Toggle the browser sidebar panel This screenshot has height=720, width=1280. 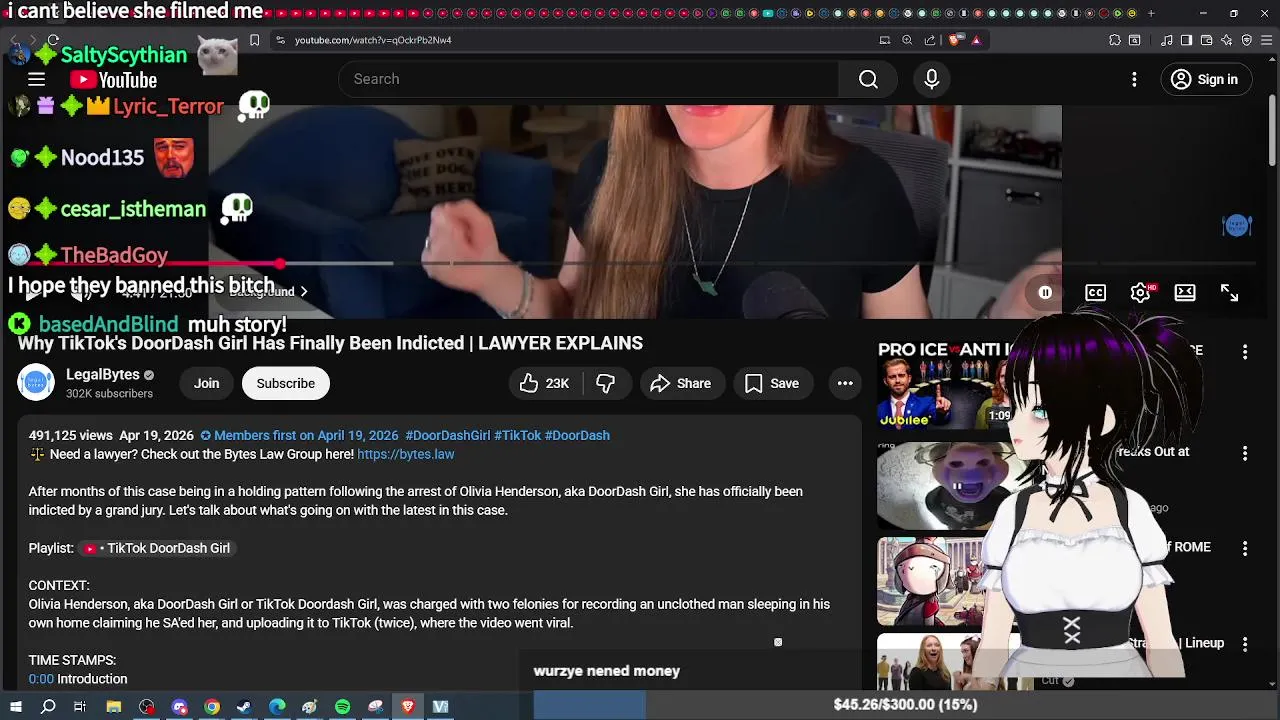[x=1186, y=40]
